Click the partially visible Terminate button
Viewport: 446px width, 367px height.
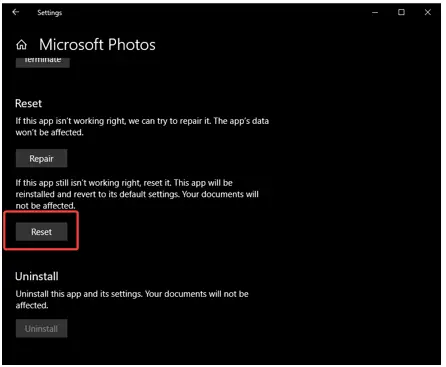click(x=43, y=62)
